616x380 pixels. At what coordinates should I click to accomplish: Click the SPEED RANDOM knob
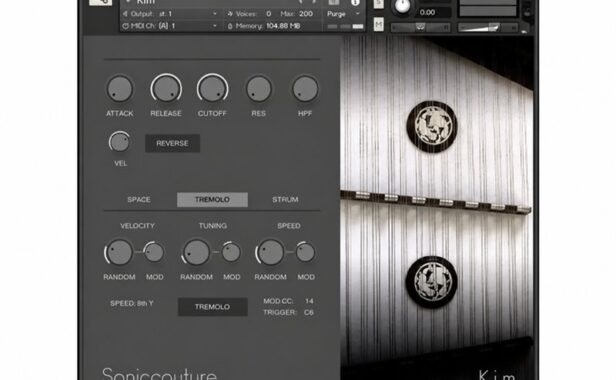270,252
